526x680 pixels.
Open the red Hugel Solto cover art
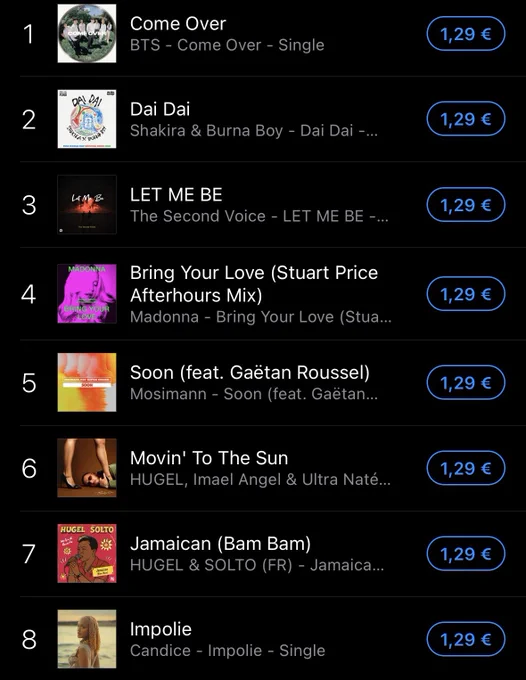[x=87, y=553]
